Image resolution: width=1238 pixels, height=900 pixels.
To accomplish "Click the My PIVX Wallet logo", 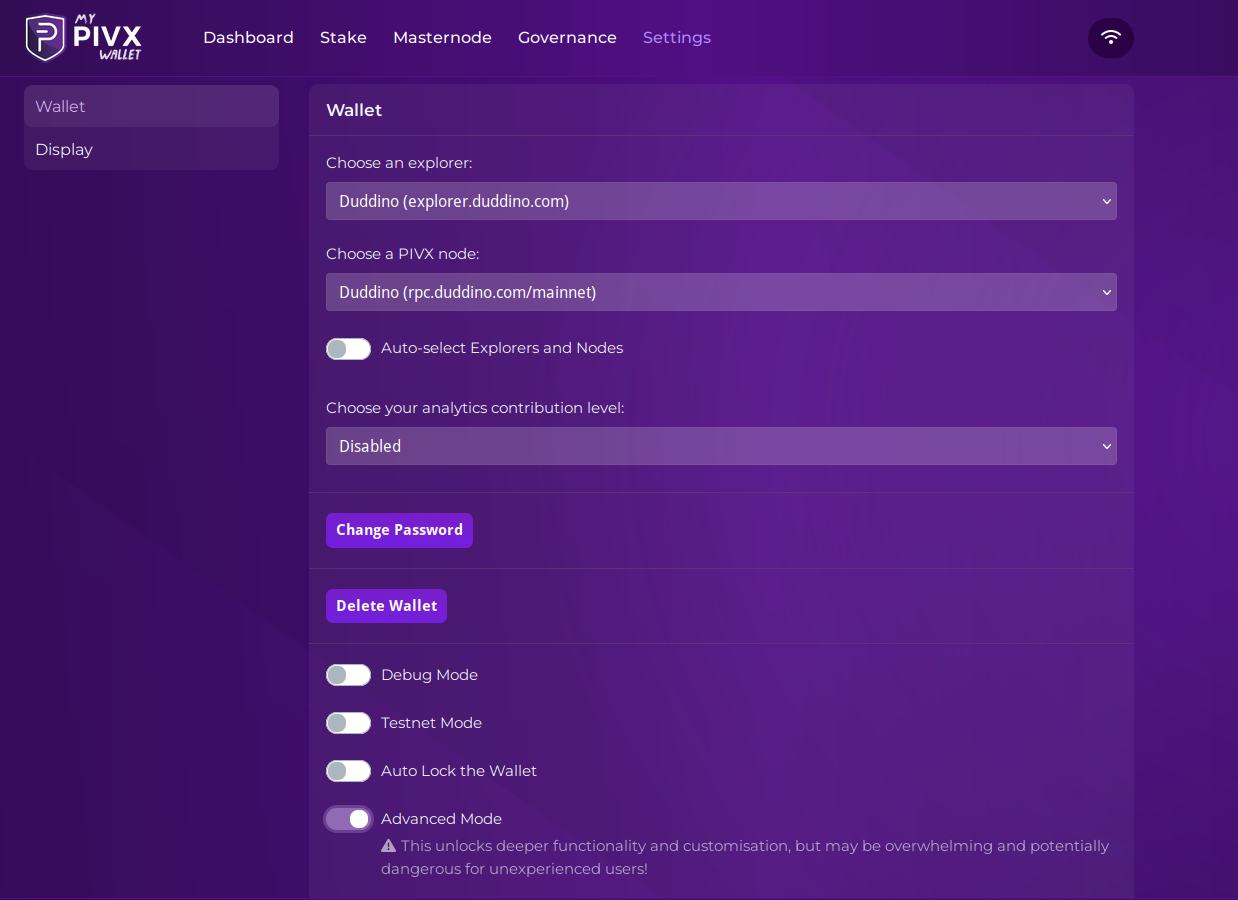I will (x=84, y=37).
